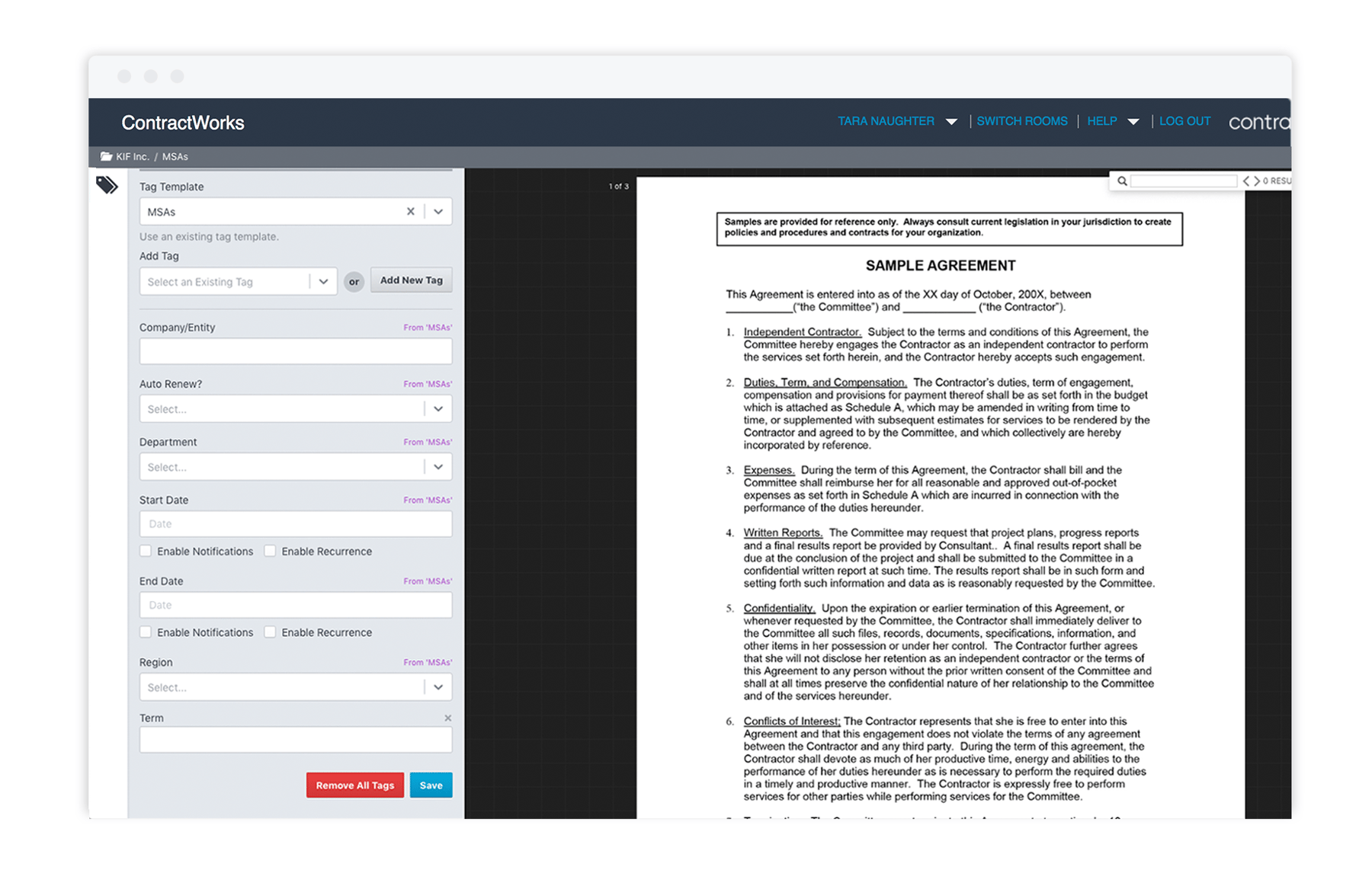Screen dimensions: 1372x886
Task: Expand the Department selection dropdown
Action: click(438, 466)
